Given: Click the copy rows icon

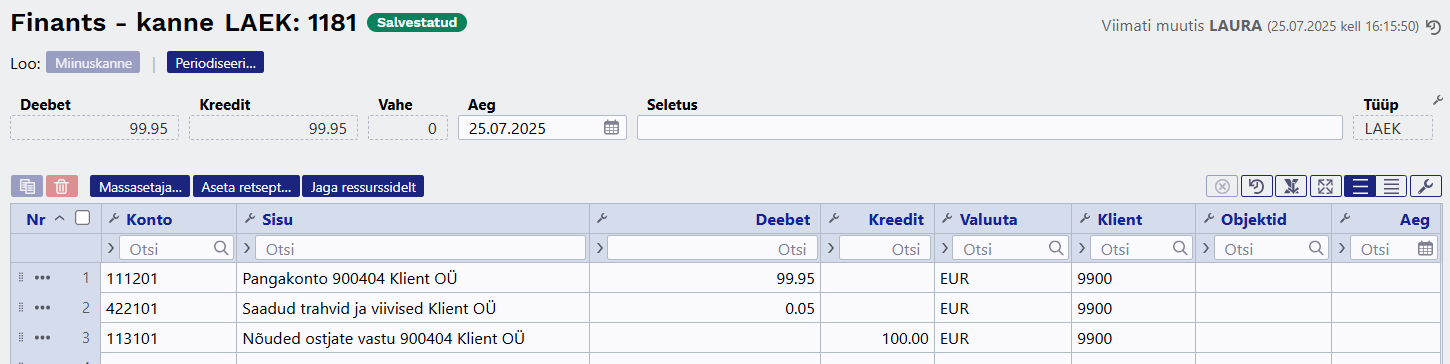Looking at the screenshot, I should pyautogui.click(x=27, y=186).
